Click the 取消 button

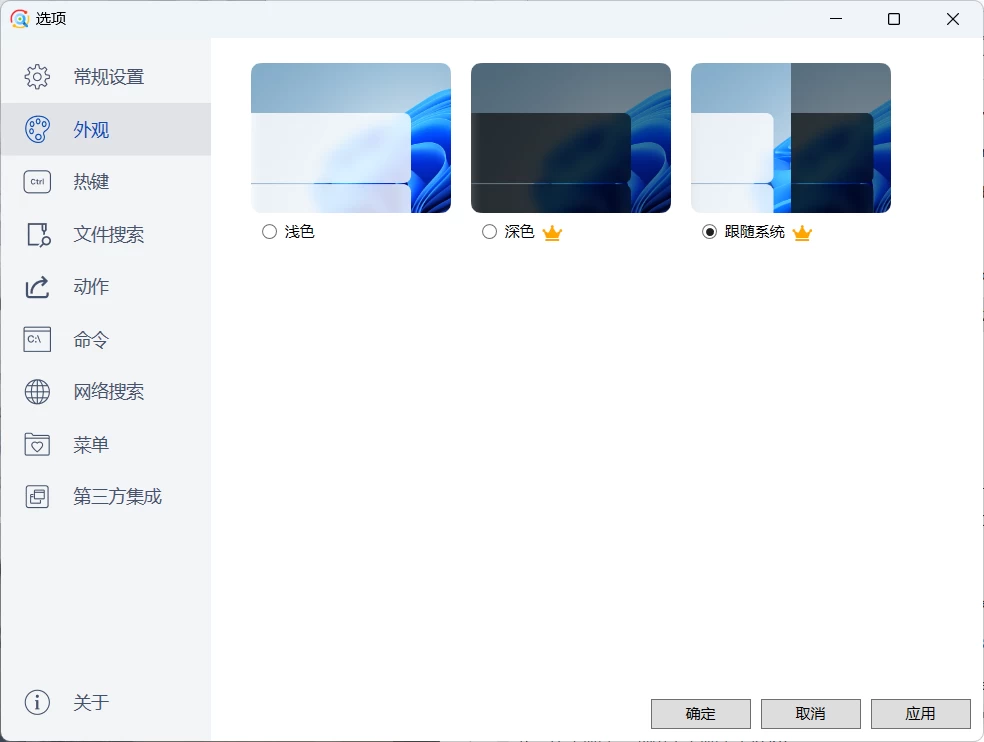coord(810,714)
